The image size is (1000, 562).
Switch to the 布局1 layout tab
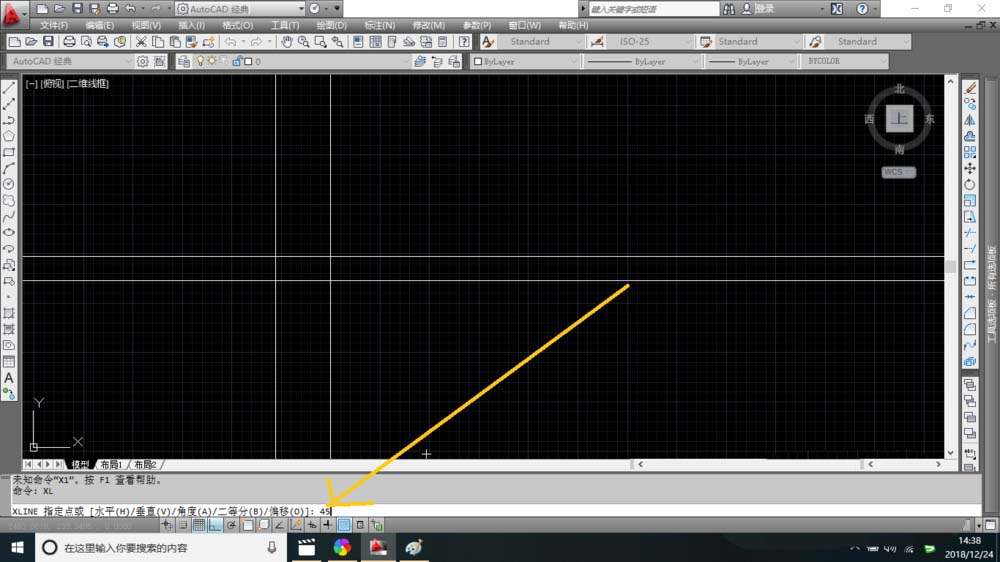click(111, 464)
